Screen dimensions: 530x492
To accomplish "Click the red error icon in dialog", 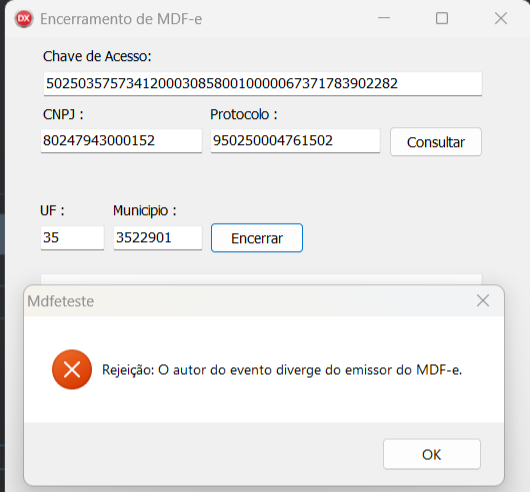I will click(x=72, y=369).
